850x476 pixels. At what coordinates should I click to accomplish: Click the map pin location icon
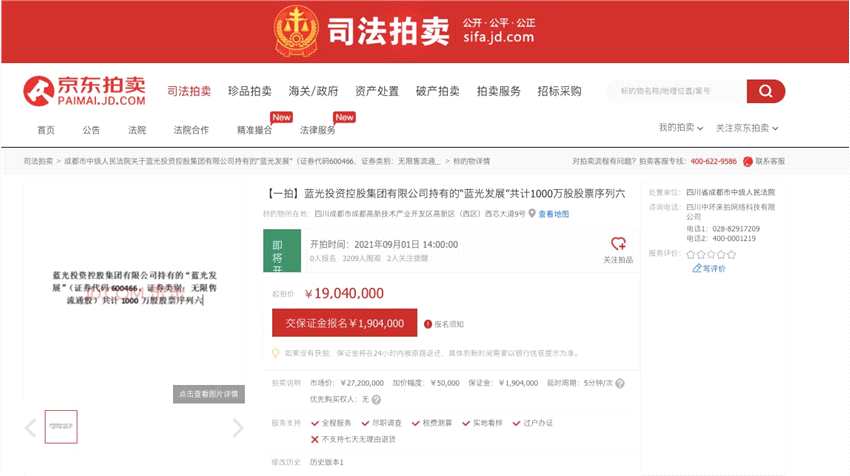532,214
